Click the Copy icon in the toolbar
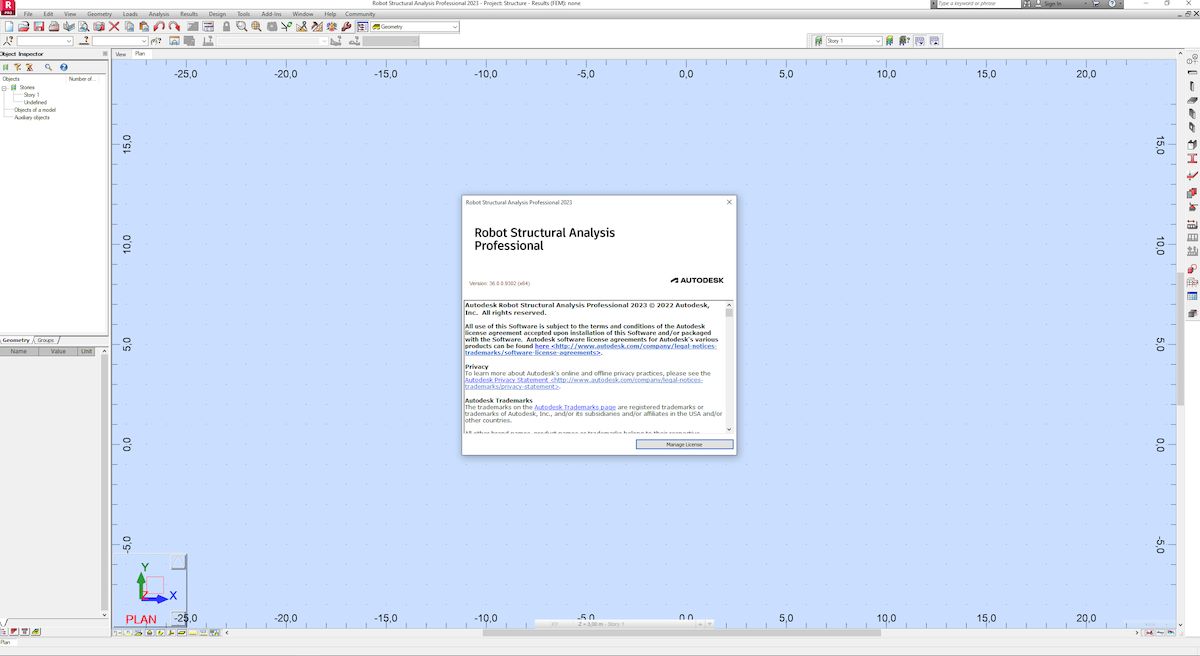 tap(129, 26)
